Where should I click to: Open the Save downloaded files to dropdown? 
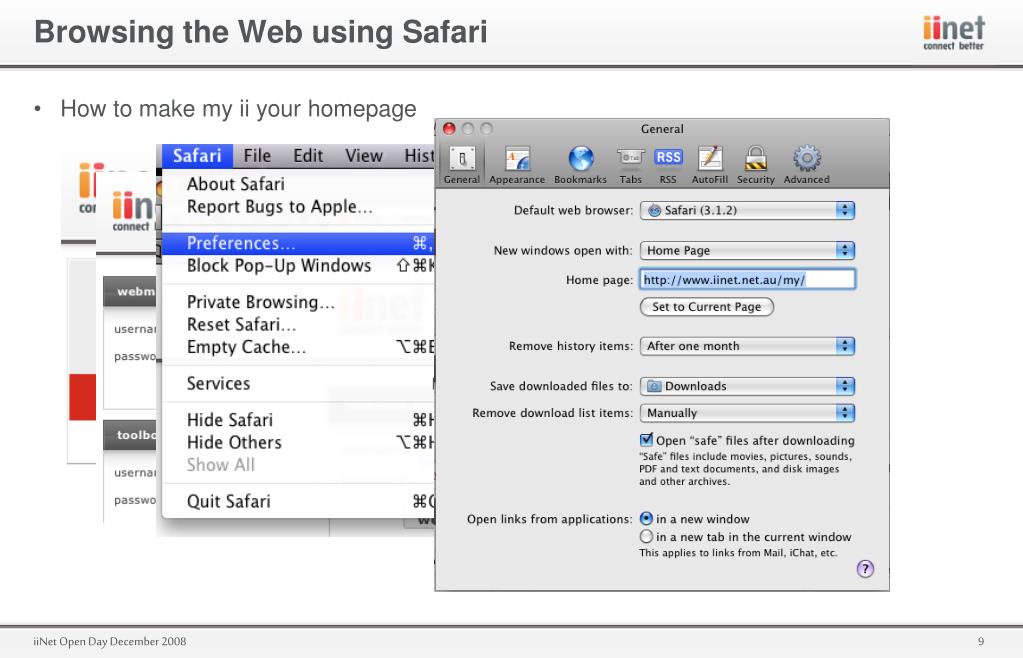point(747,386)
